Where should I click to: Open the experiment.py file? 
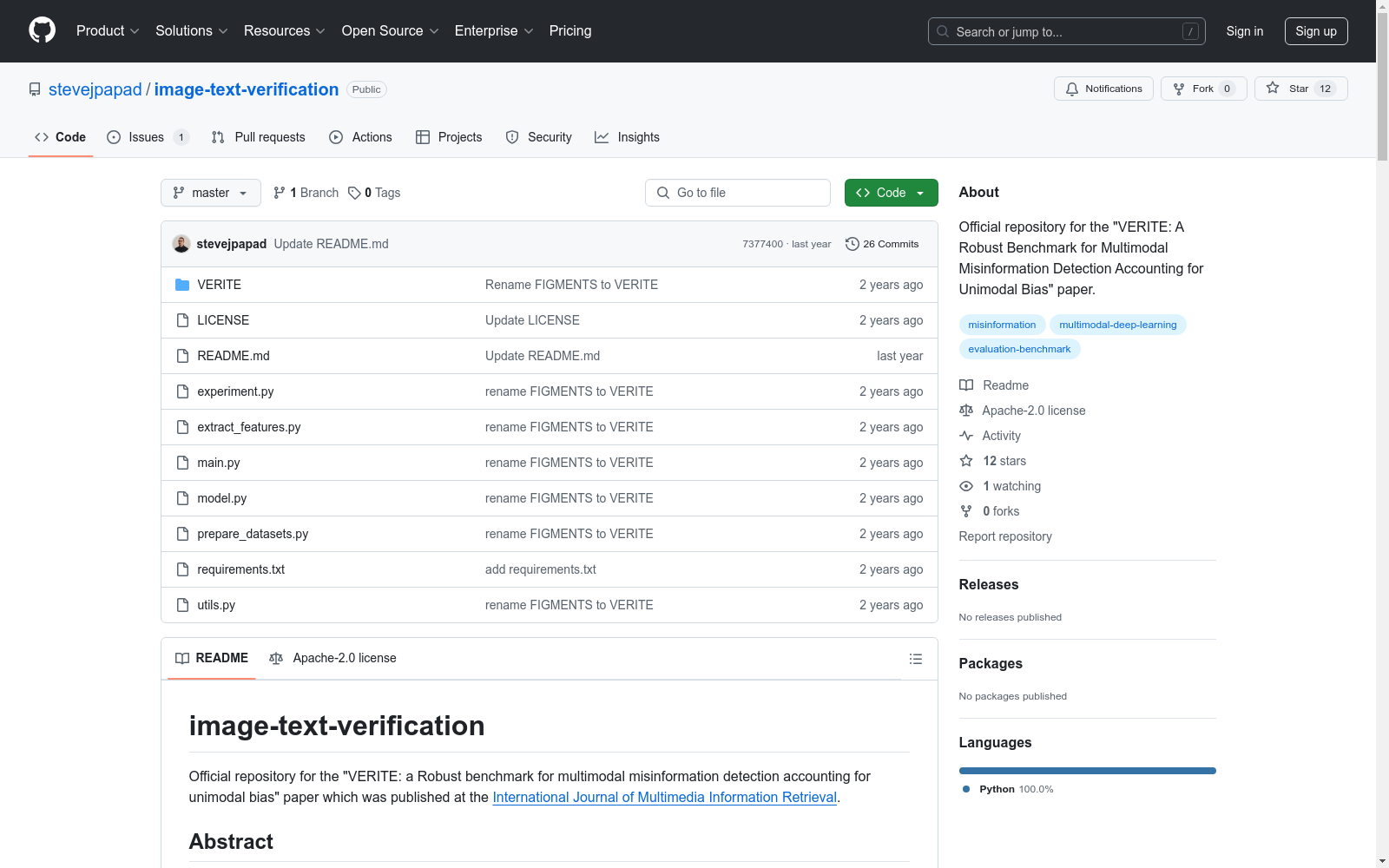[235, 391]
